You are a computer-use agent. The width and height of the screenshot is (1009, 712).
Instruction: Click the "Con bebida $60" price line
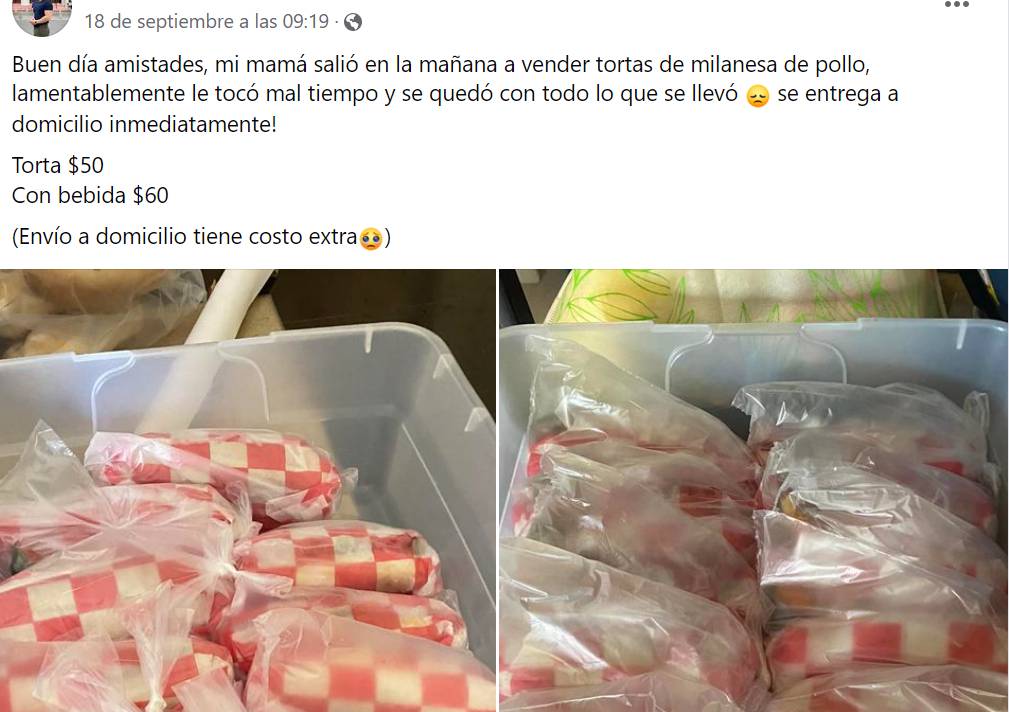click(x=90, y=195)
